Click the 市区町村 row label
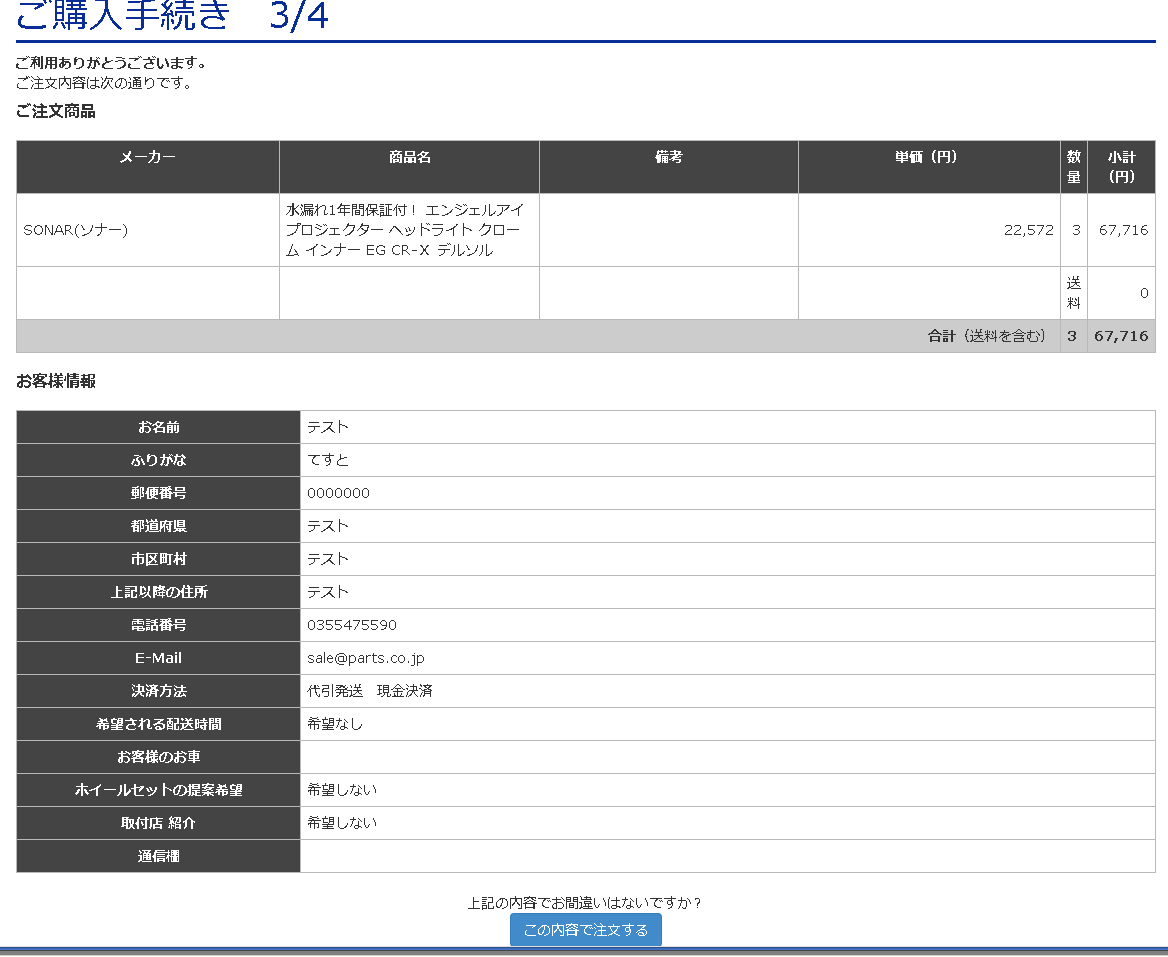This screenshot has height=957, width=1168. click(x=159, y=559)
